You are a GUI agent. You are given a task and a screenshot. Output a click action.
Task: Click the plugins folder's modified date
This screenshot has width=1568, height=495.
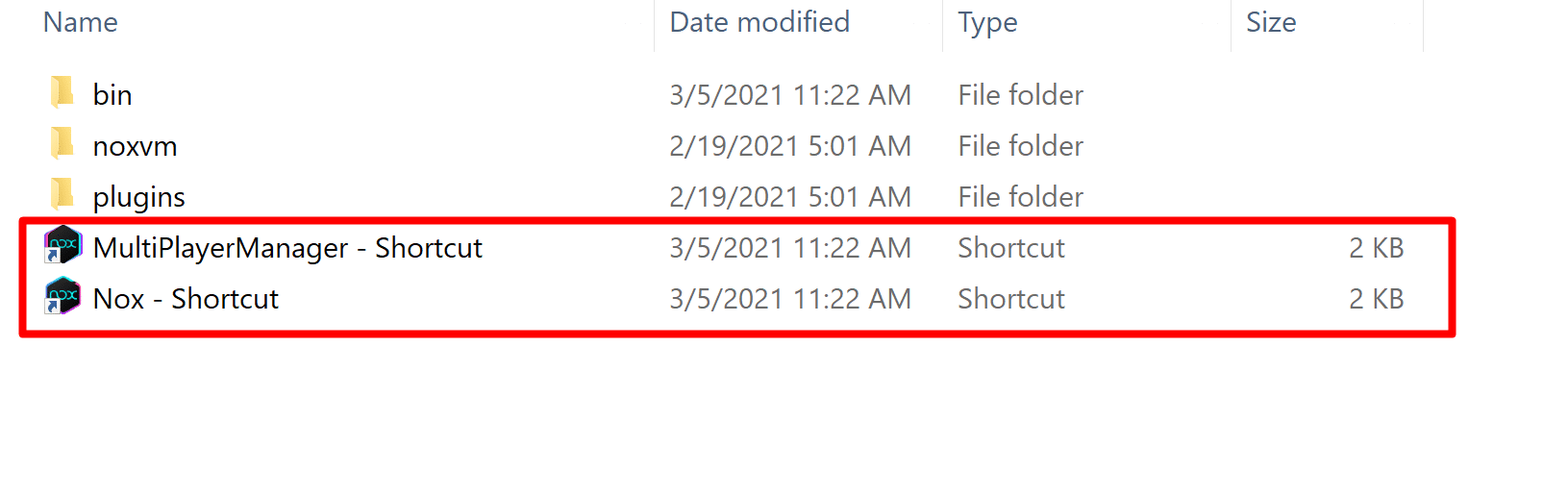point(790,197)
